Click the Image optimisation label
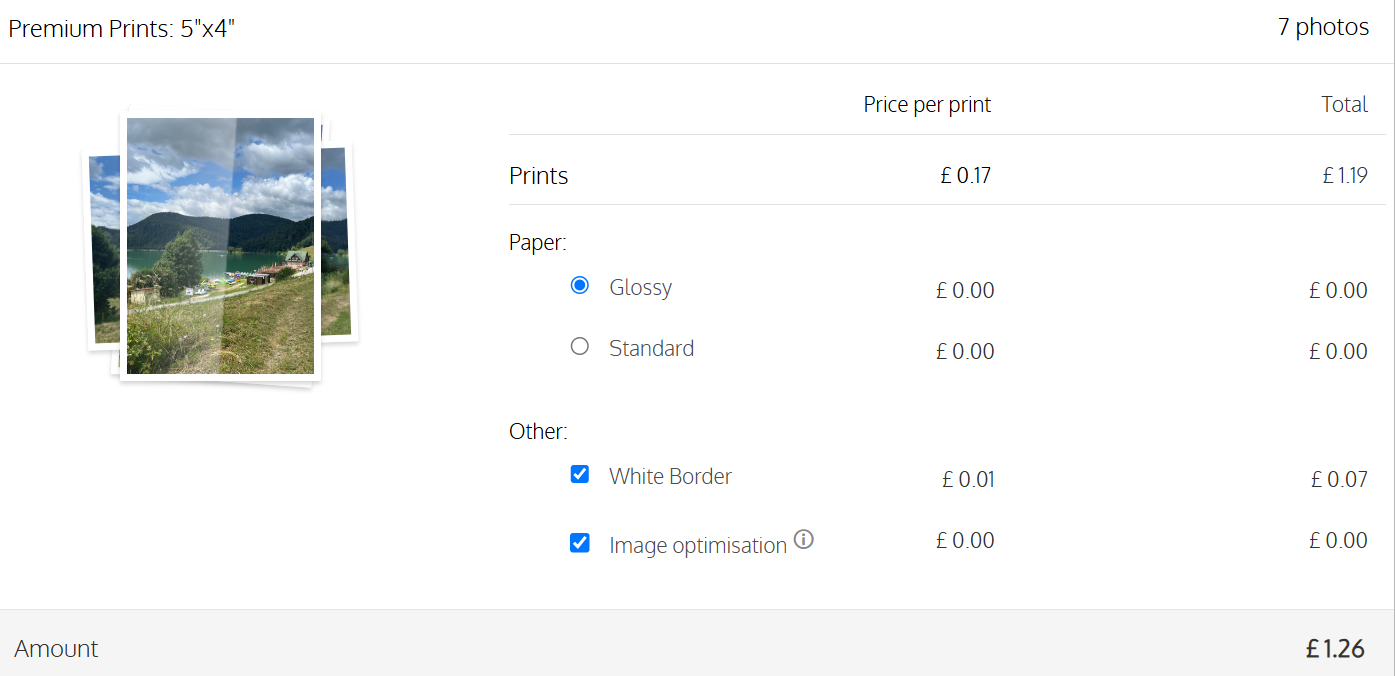The width and height of the screenshot is (1395, 676). (698, 545)
